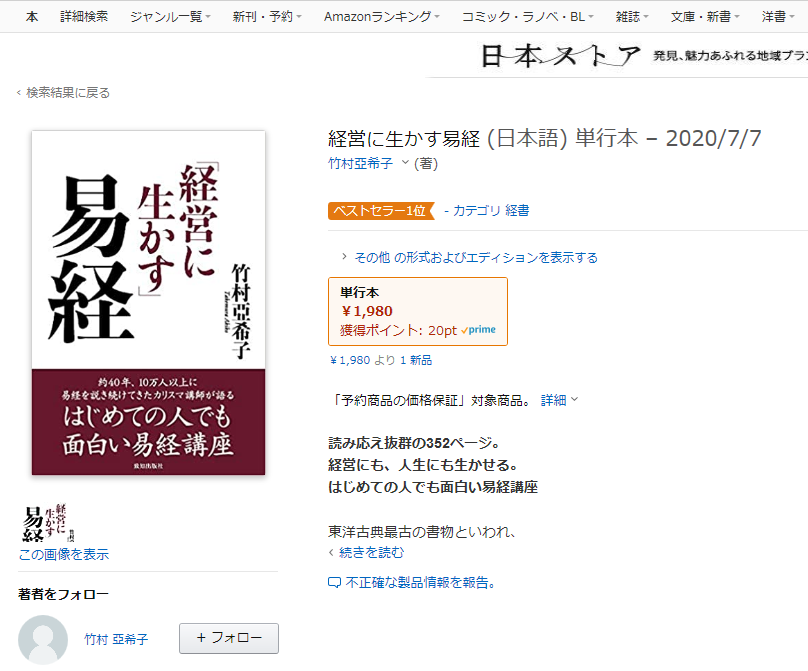Image resolution: width=808 pixels, height=671 pixels.
Task: Open the 新刊・予約 dropdown menu
Action: [x=266, y=16]
